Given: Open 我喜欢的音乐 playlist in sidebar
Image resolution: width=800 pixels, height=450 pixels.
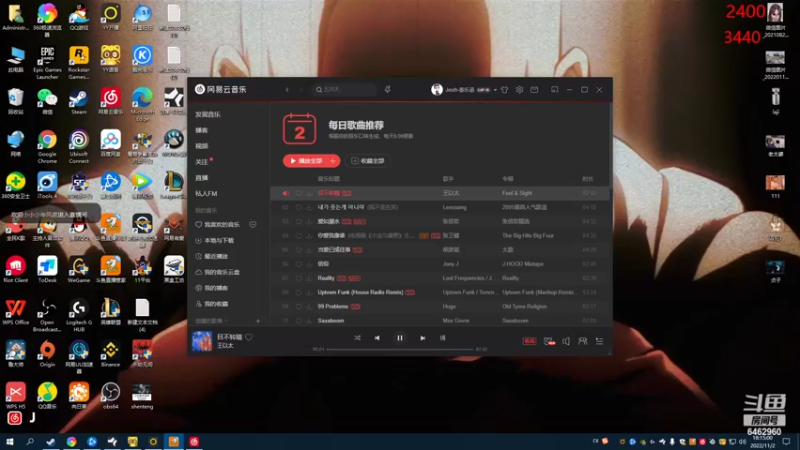Looking at the screenshot, I should click(222, 224).
